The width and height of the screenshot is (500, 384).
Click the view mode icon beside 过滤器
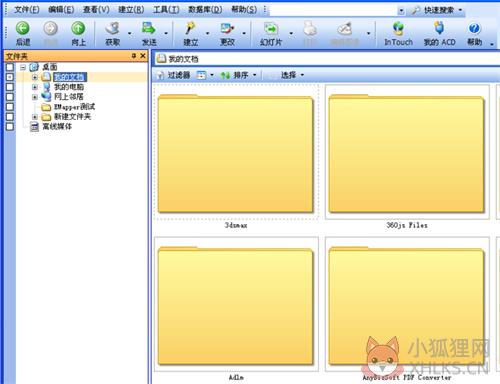(201, 75)
